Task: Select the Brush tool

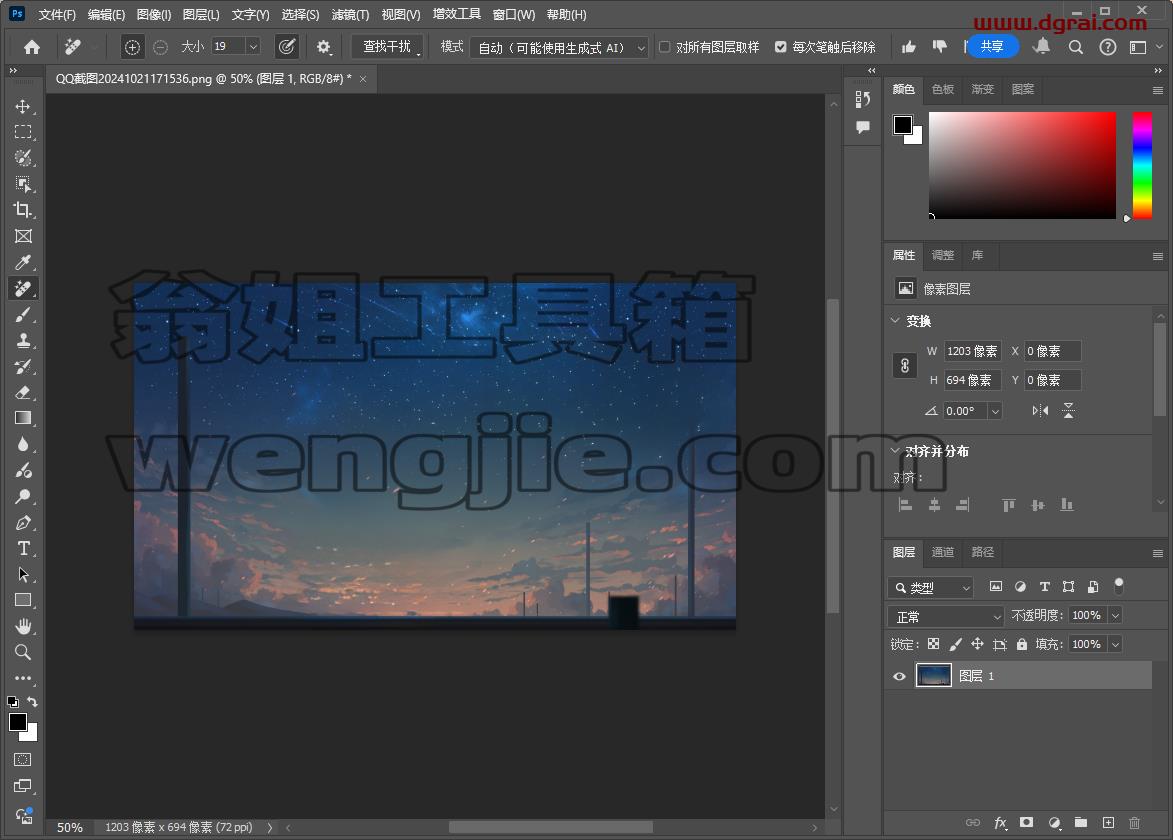Action: [22, 315]
